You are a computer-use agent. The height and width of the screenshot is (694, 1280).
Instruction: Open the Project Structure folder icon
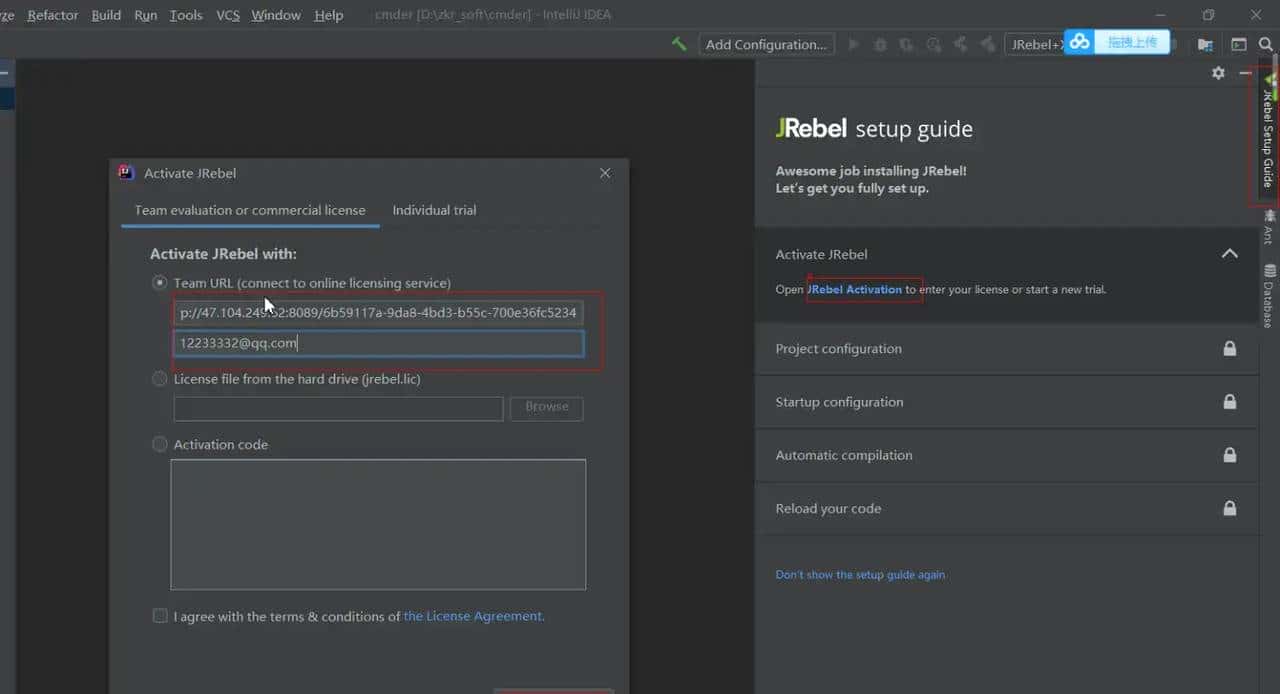tap(1205, 44)
